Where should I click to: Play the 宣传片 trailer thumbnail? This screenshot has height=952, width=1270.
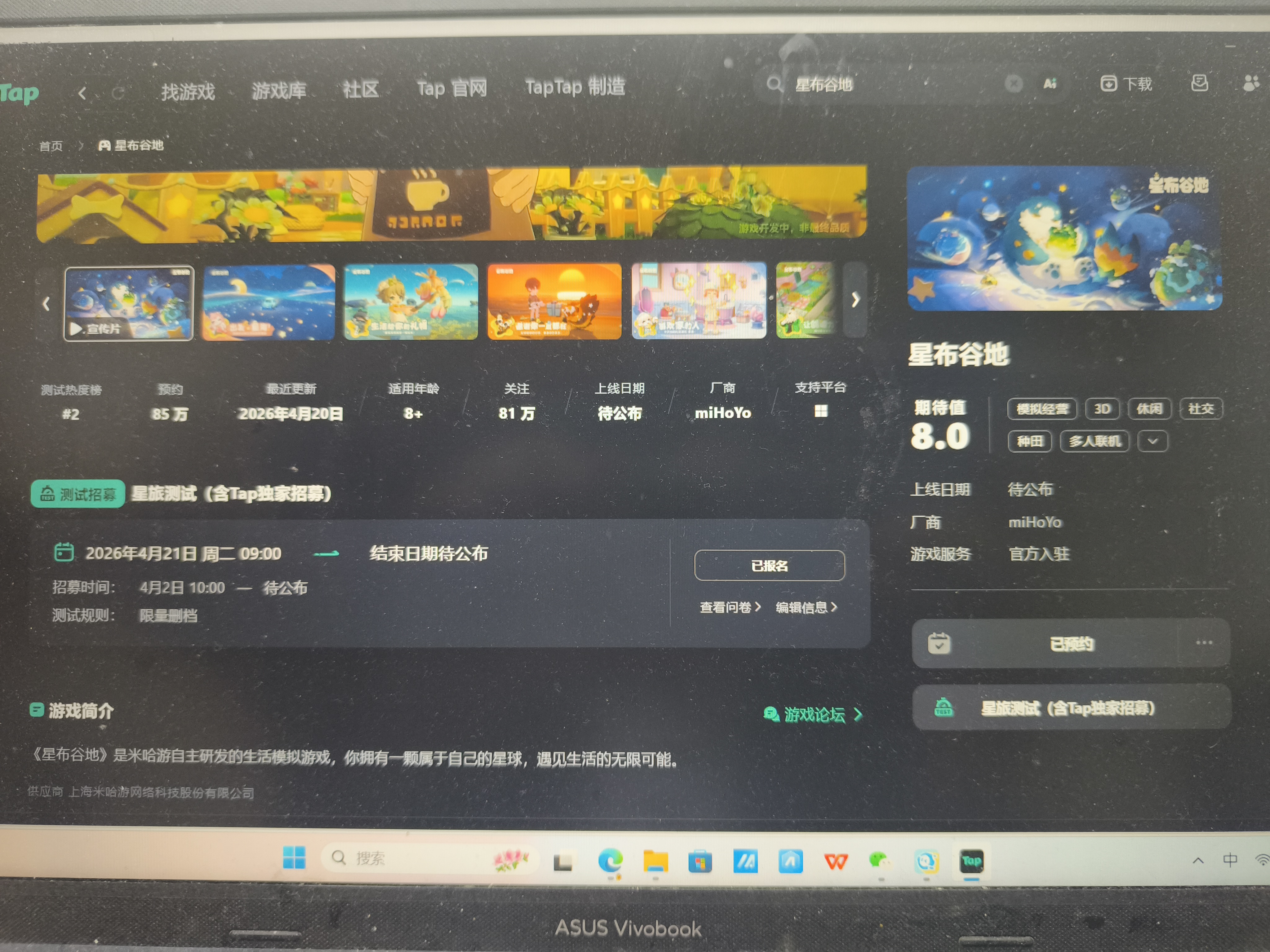pyautogui.click(x=129, y=304)
